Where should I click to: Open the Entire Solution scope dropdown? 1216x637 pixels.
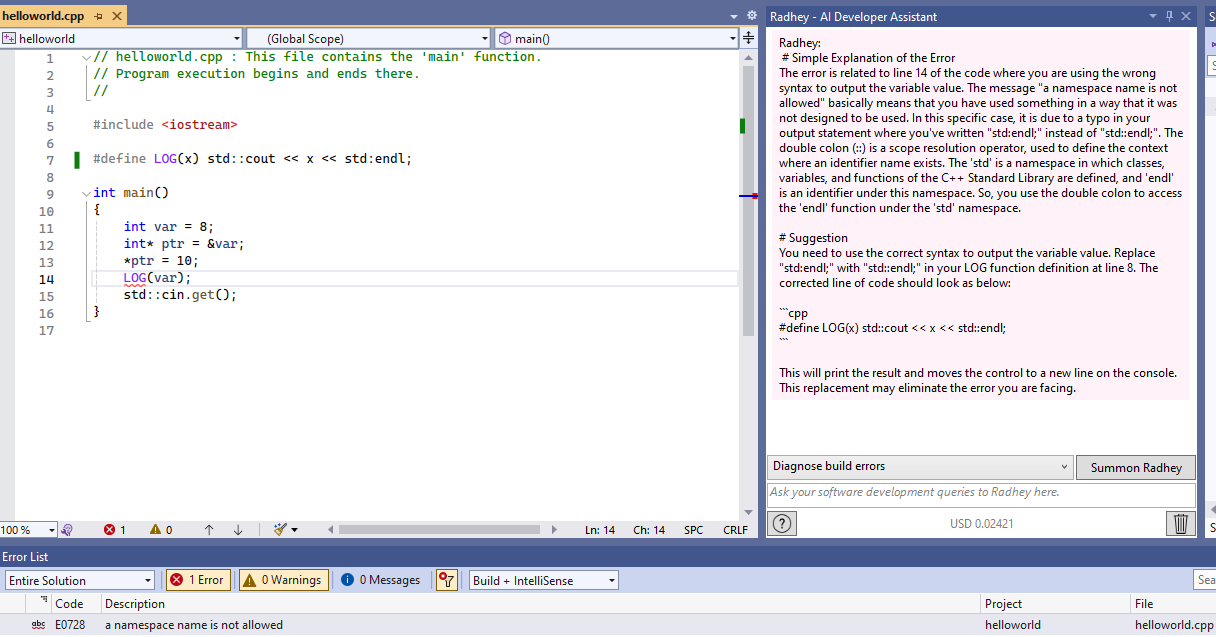pyautogui.click(x=80, y=580)
